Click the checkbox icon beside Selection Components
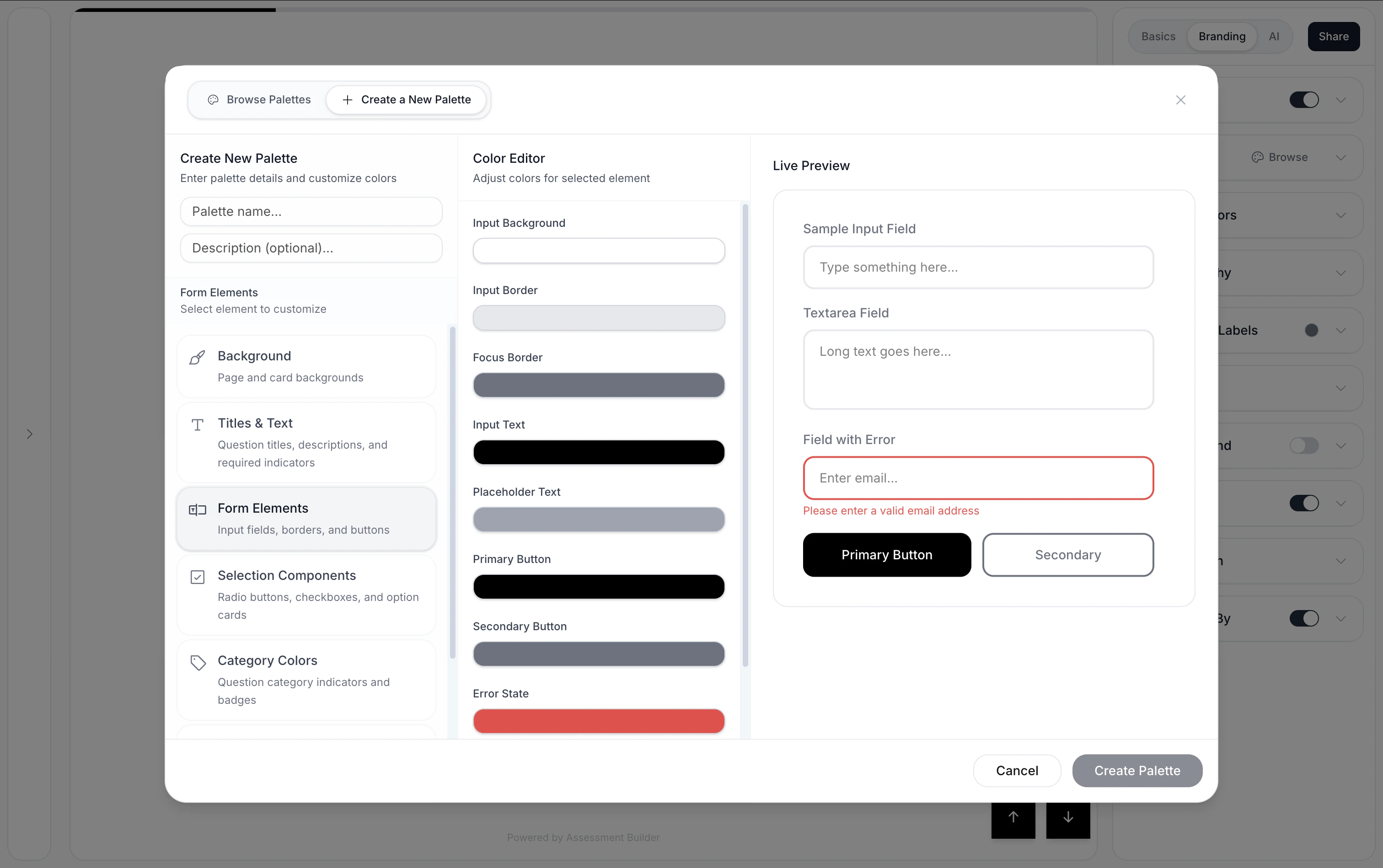This screenshot has height=868, width=1383. [197, 577]
